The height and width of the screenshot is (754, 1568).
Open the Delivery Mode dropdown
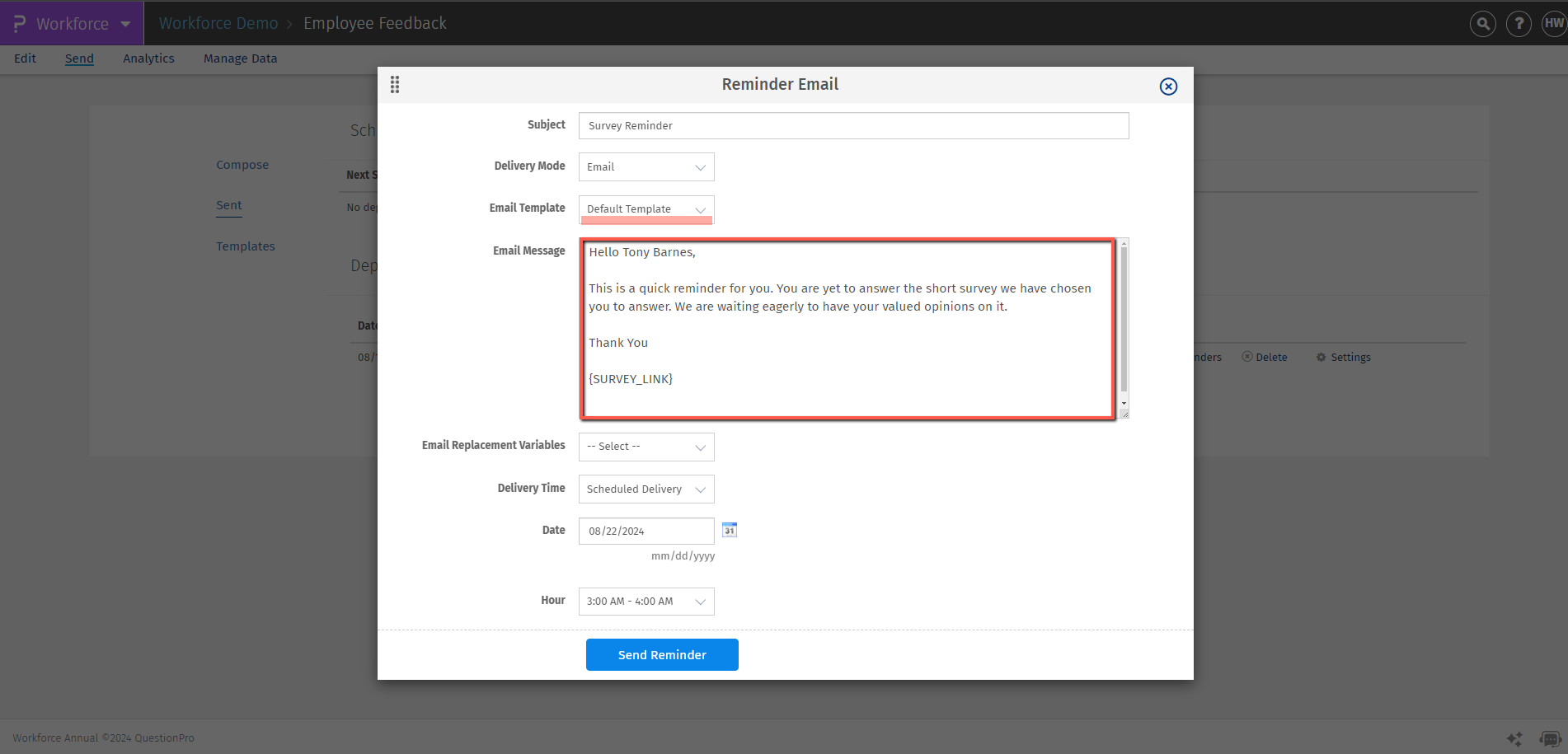[646, 166]
